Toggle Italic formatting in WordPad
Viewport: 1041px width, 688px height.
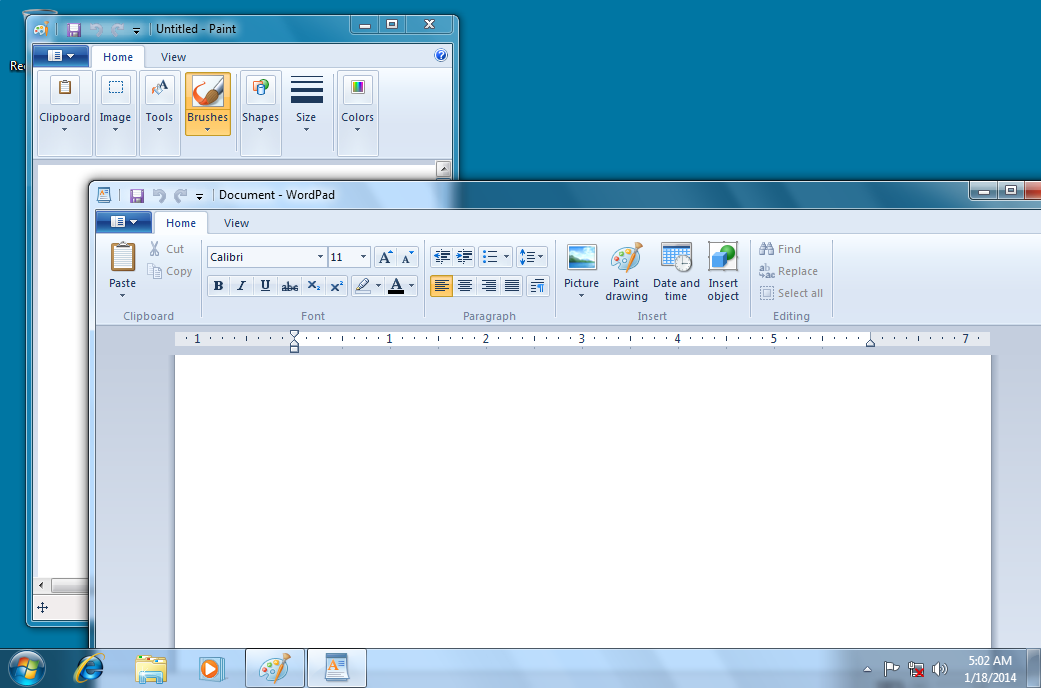click(x=242, y=286)
